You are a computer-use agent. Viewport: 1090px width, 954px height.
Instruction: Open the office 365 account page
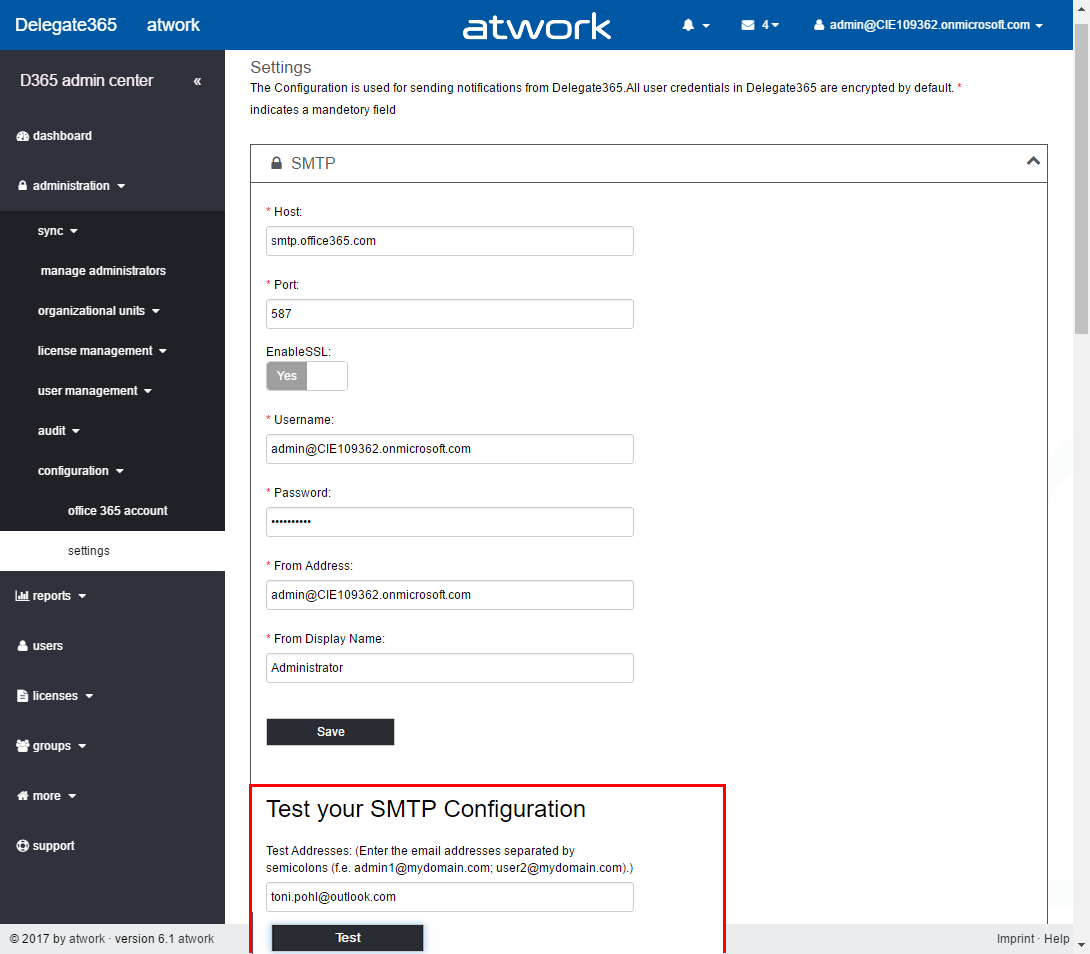point(117,511)
